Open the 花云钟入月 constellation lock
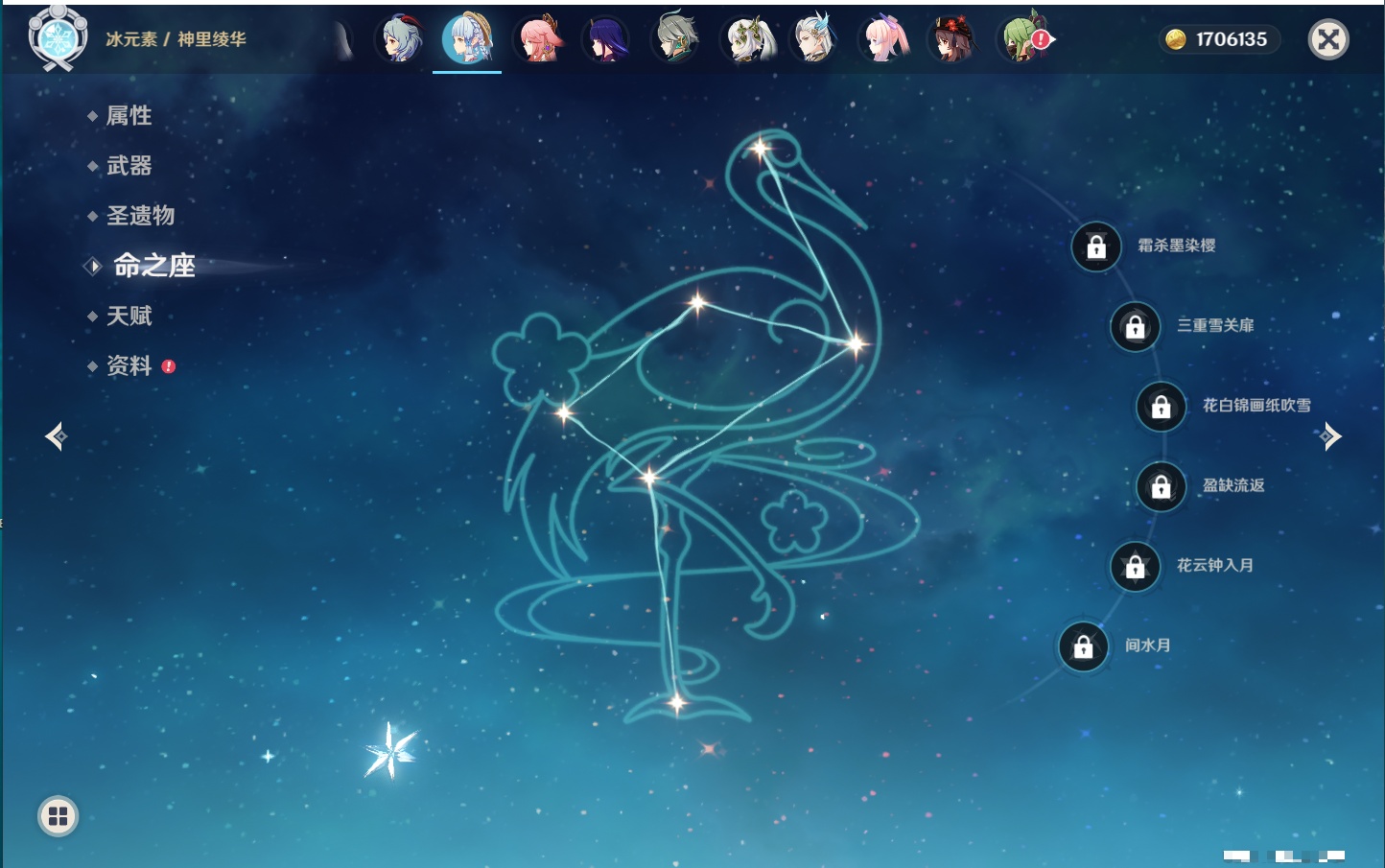The height and width of the screenshot is (868, 1385). [x=1135, y=566]
